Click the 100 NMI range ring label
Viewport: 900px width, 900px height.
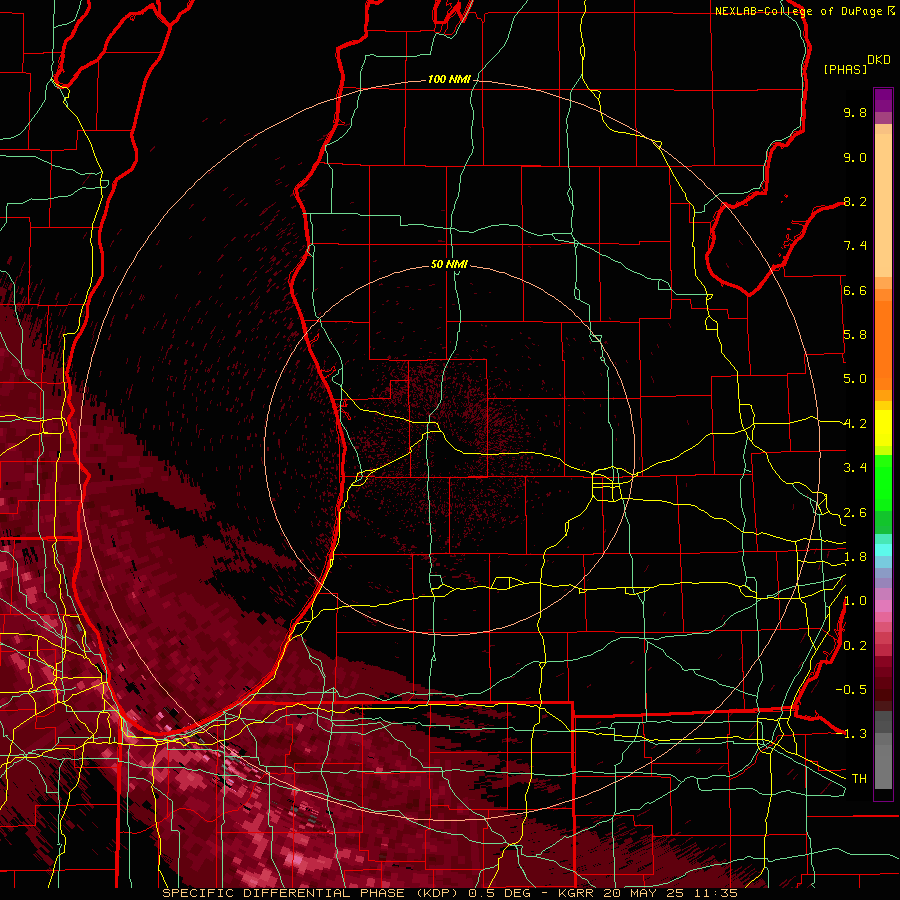click(x=449, y=79)
